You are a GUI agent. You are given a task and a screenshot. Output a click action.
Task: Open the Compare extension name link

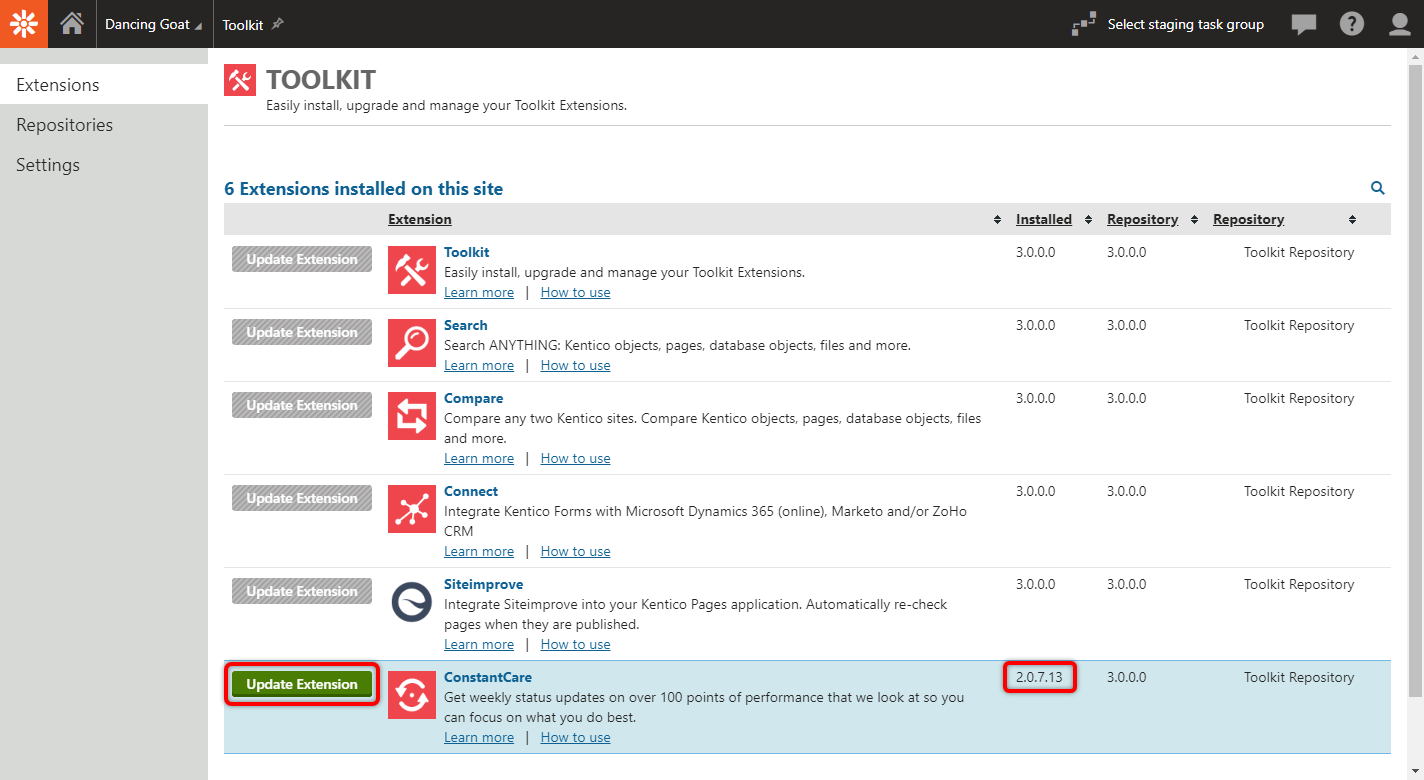(x=474, y=399)
